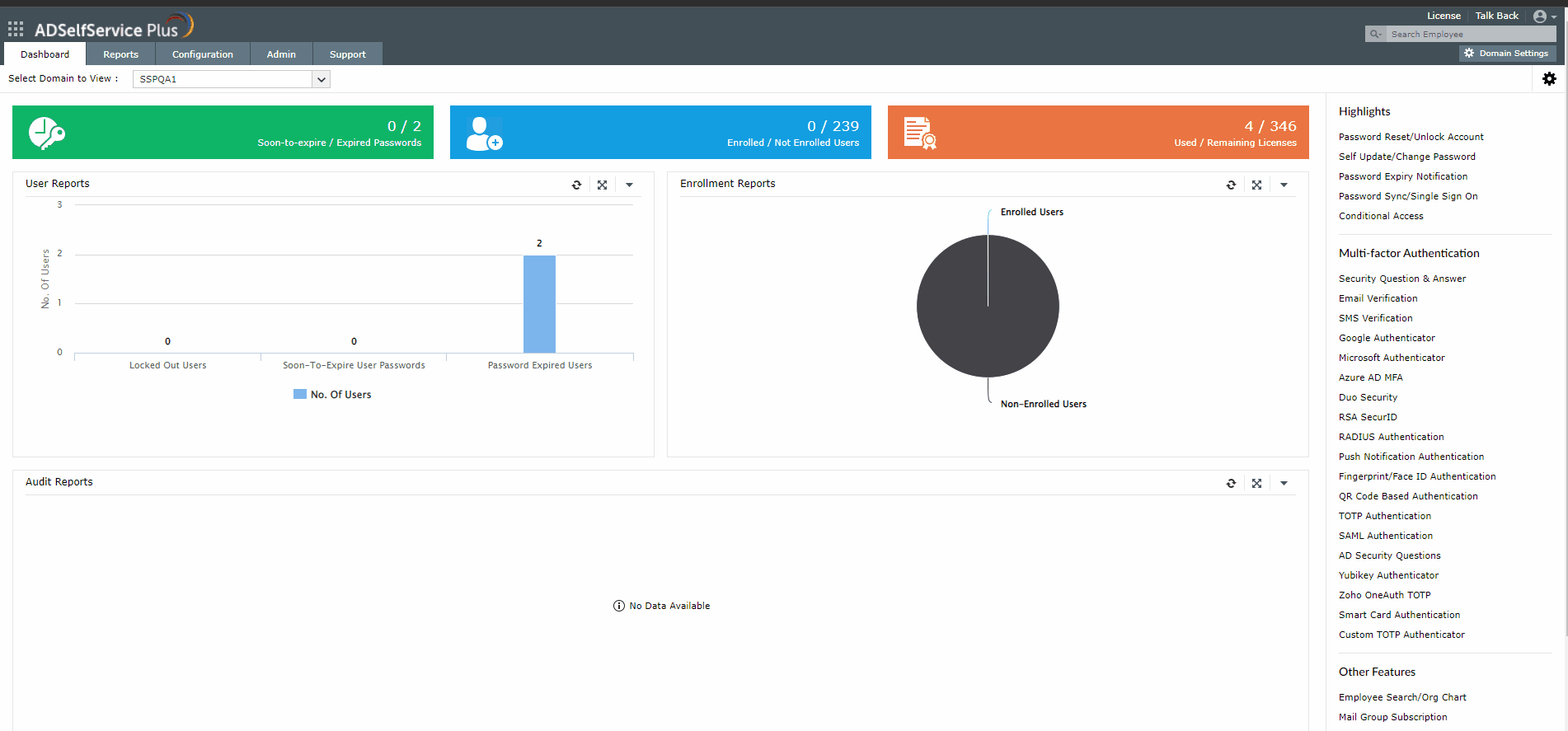Click the Password Expired Users bar
The image size is (1568, 731).
click(539, 304)
